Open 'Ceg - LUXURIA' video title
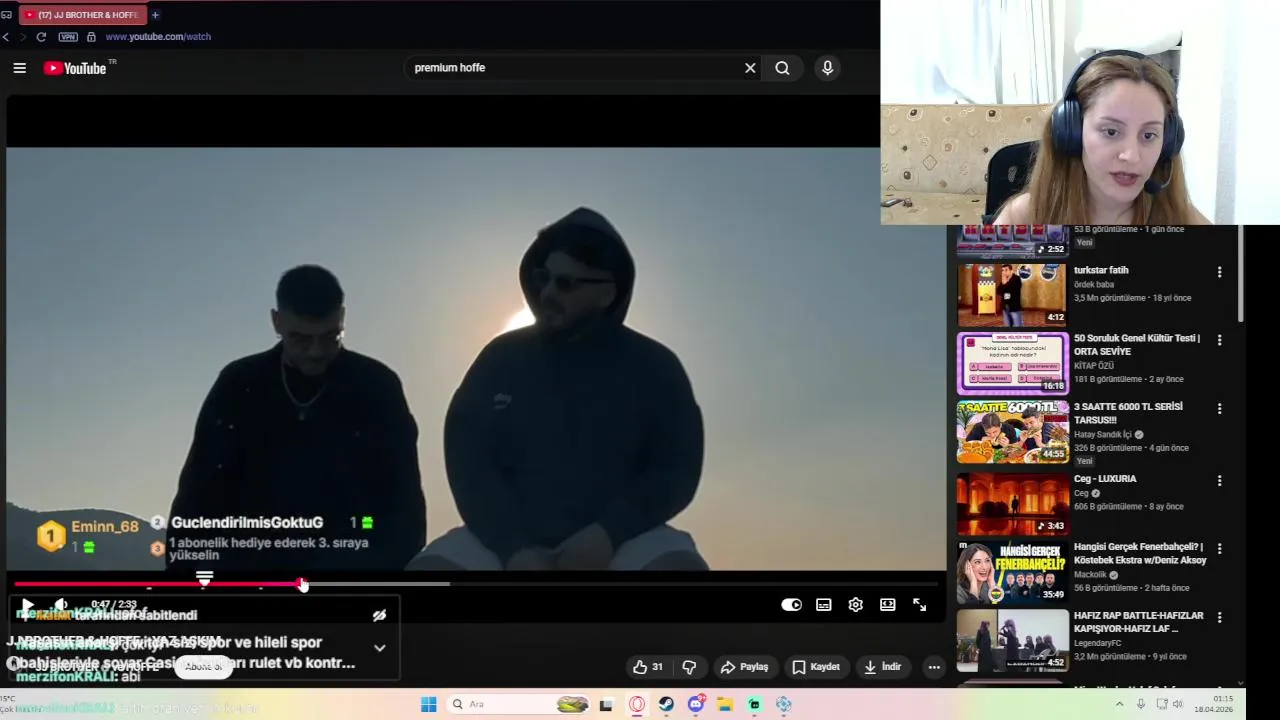 click(1105, 479)
